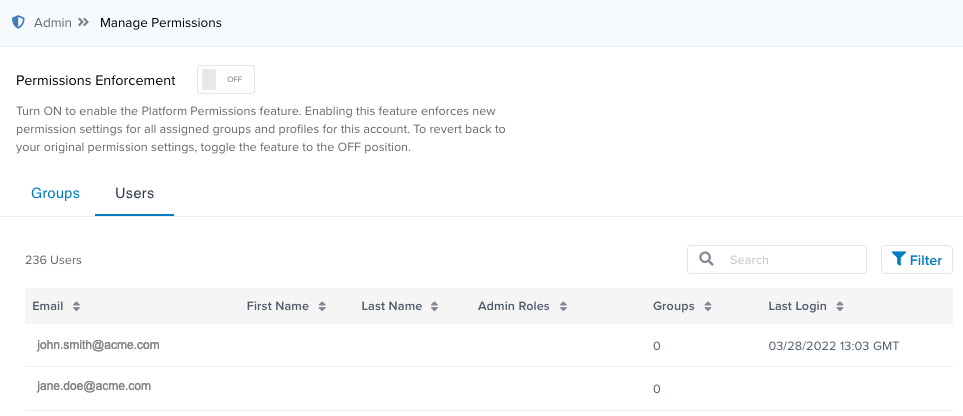Click the Admin shield icon
This screenshot has height=416, width=963.
tap(18, 22)
